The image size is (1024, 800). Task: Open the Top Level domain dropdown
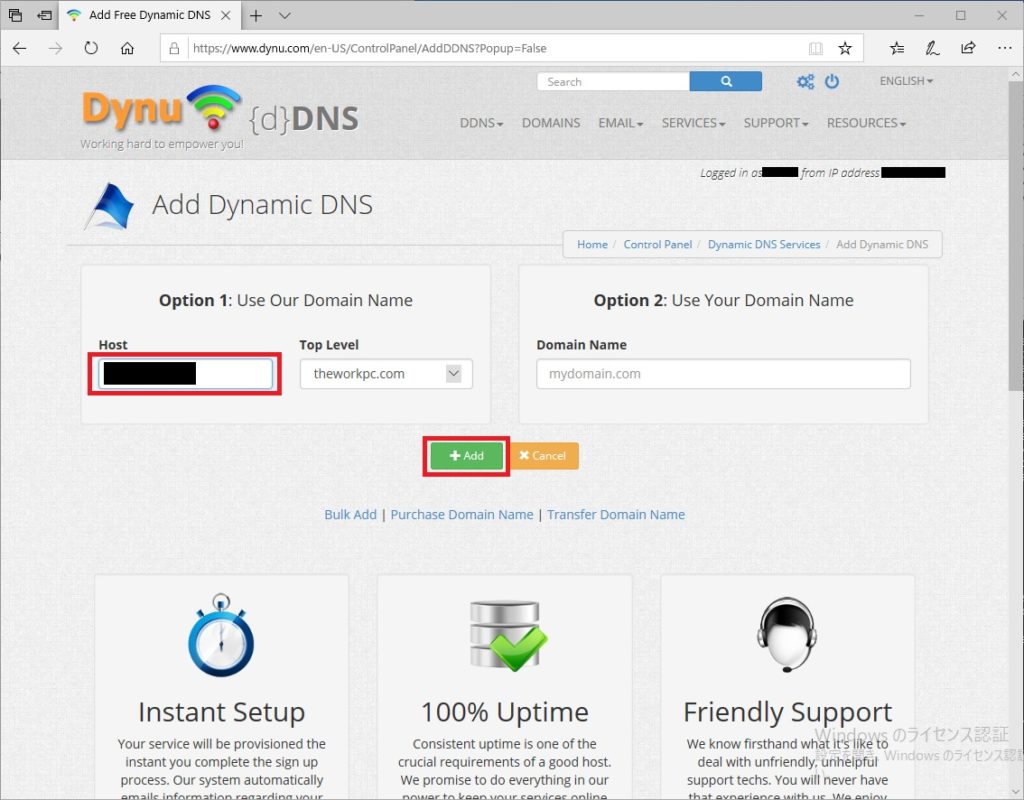click(386, 374)
